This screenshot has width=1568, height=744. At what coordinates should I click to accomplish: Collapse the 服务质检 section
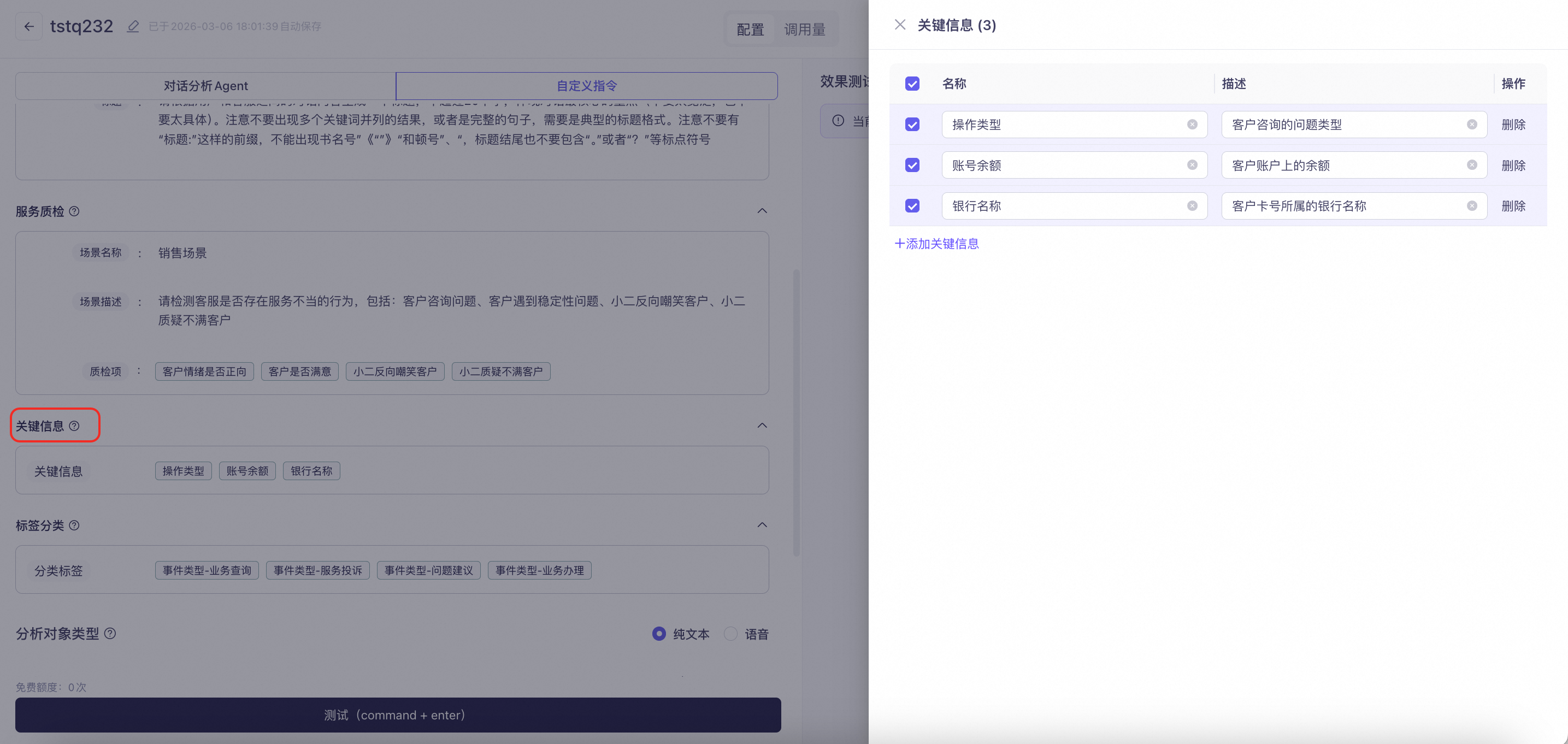[x=762, y=211]
